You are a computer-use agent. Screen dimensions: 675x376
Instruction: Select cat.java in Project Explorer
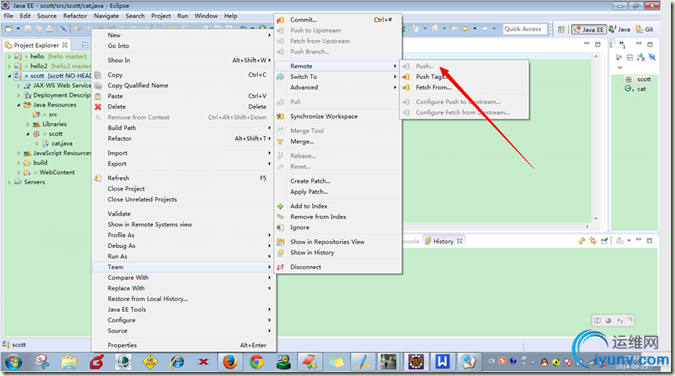(62, 143)
